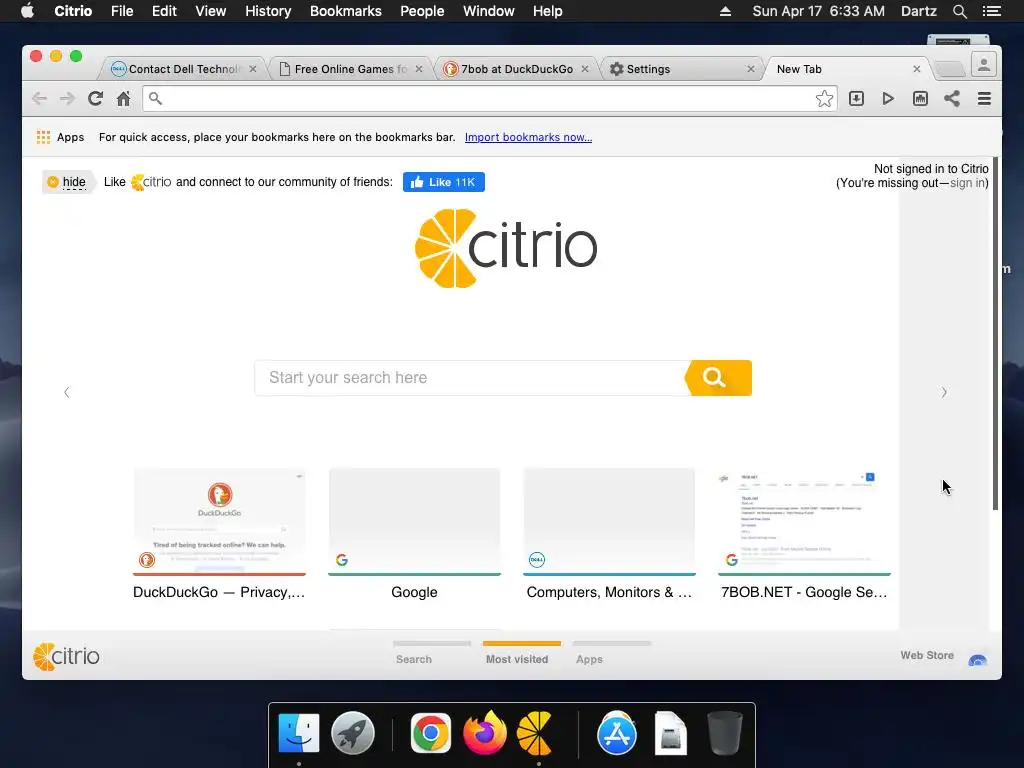This screenshot has width=1024, height=768.
Task: Open the History menu
Action: point(268,11)
